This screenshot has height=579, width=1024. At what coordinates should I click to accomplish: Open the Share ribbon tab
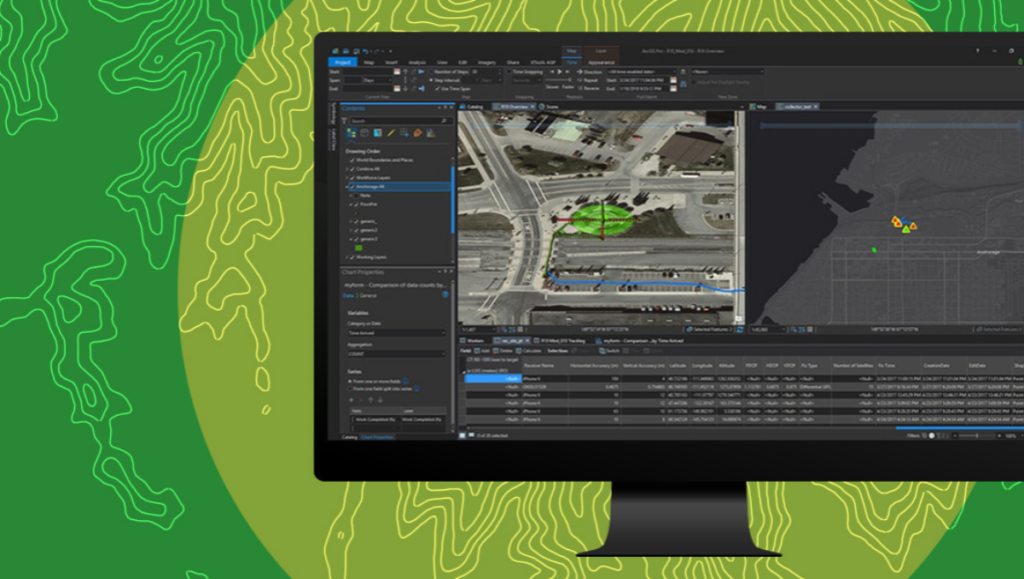click(x=513, y=62)
